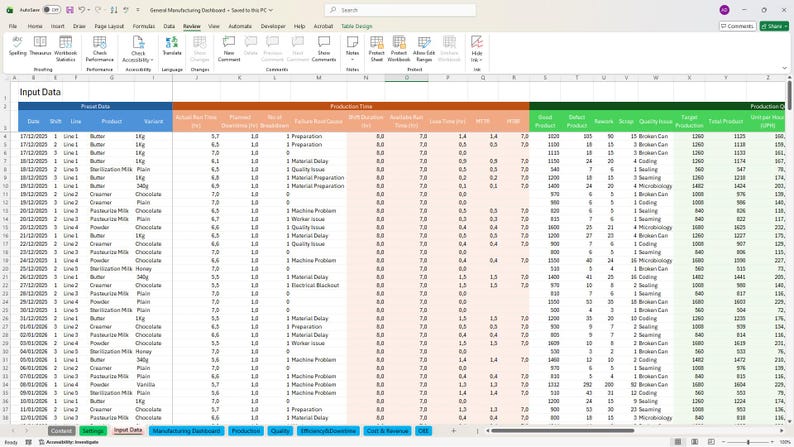Collapse the ribbon with the chevron
The image size is (794, 447).
click(784, 68)
